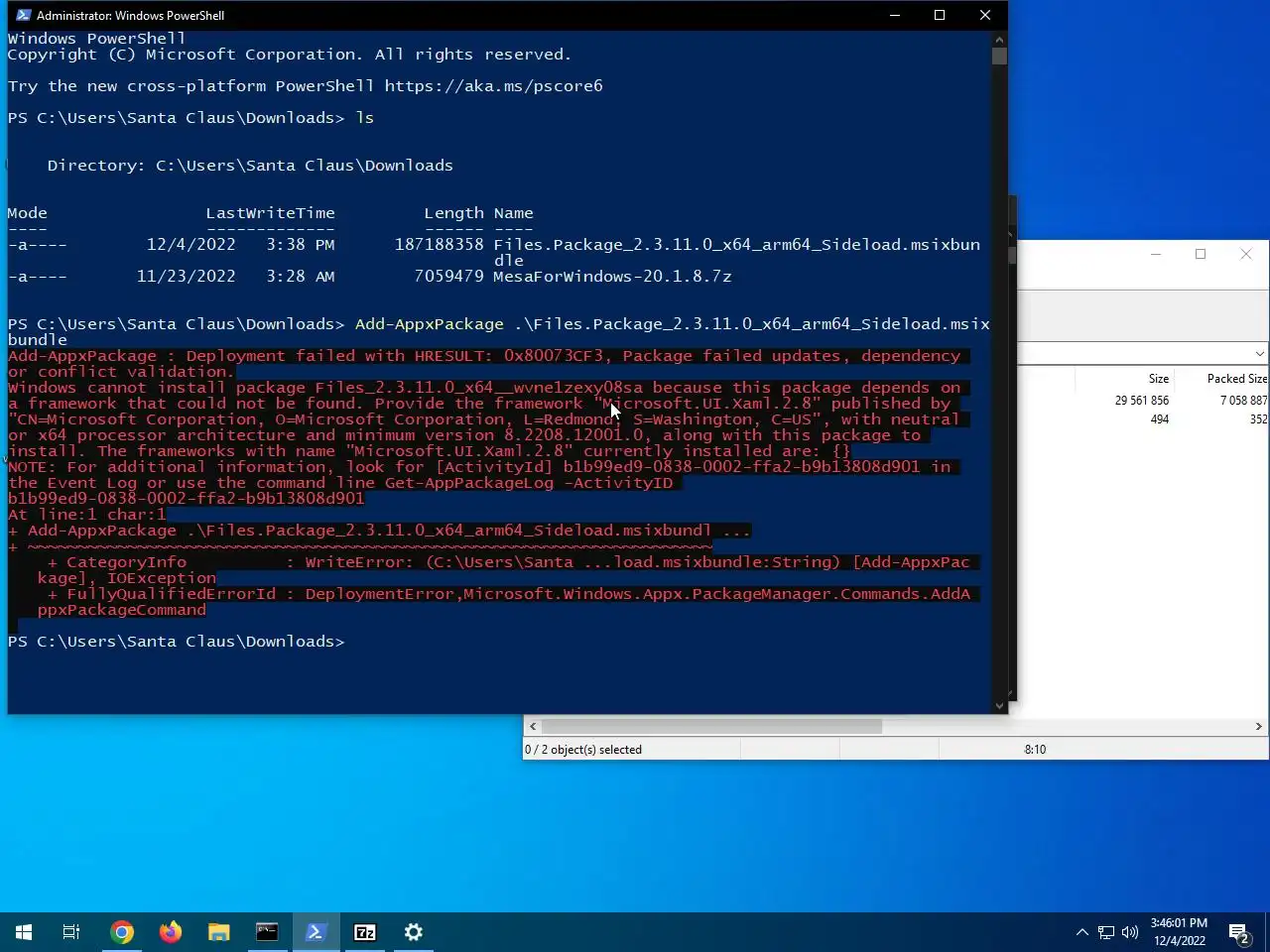1270x952 pixels.
Task: Click the 7-Zip horizontal scrollbar thumb
Action: 711,727
